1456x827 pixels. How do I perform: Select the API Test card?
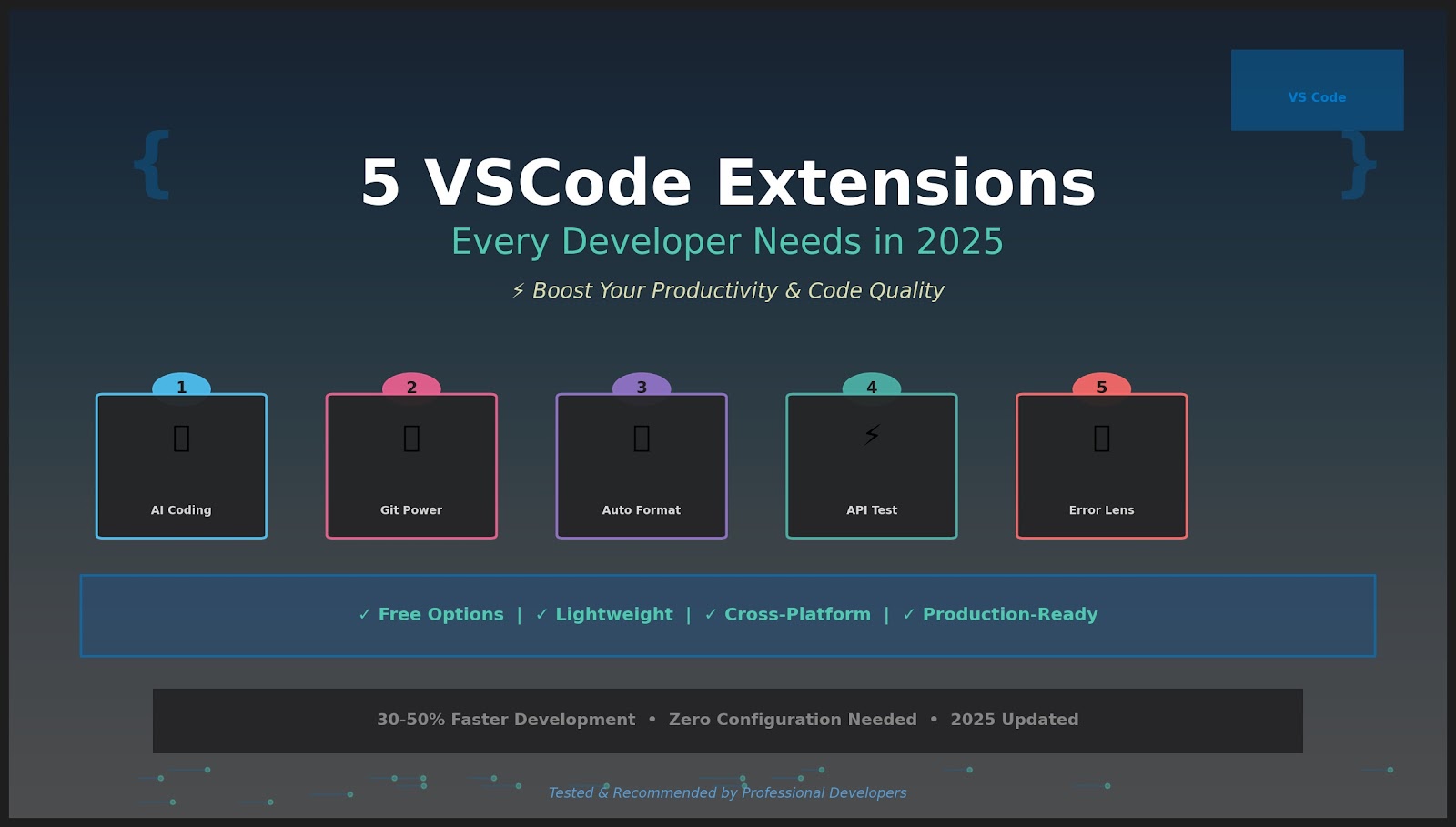click(871, 466)
